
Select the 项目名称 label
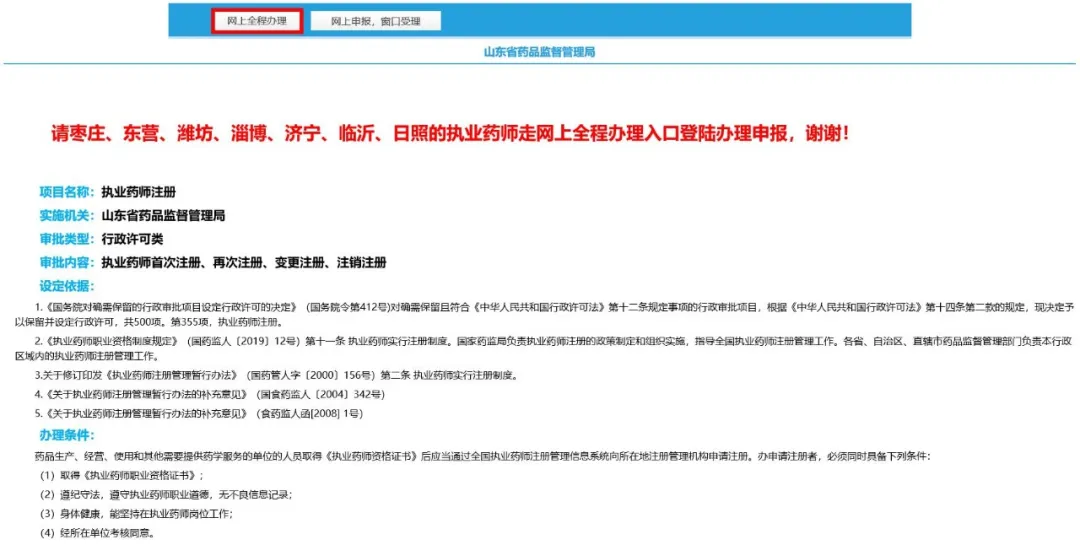[x=67, y=192]
